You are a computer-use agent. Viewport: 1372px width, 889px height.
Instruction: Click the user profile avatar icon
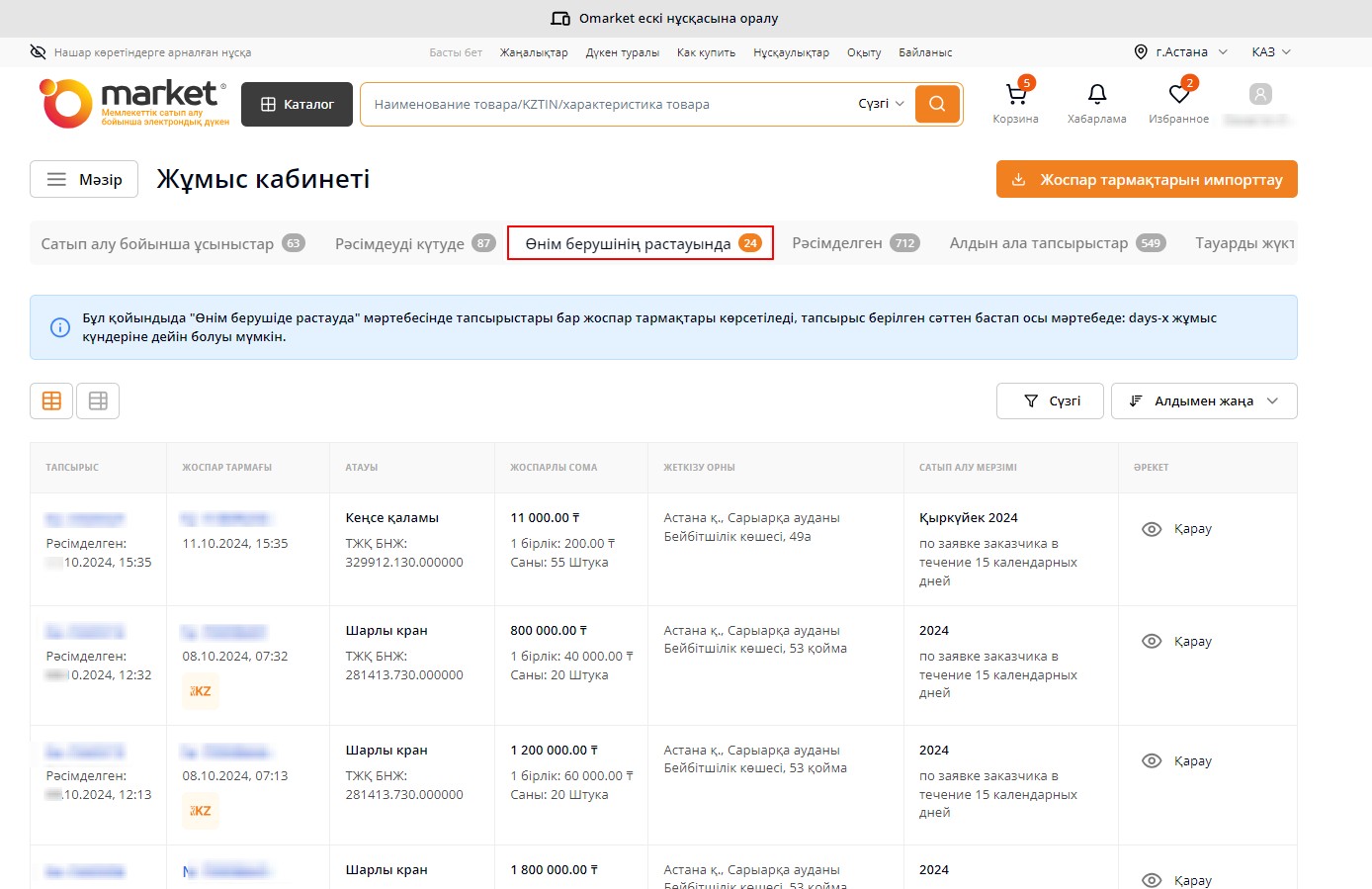click(x=1259, y=94)
